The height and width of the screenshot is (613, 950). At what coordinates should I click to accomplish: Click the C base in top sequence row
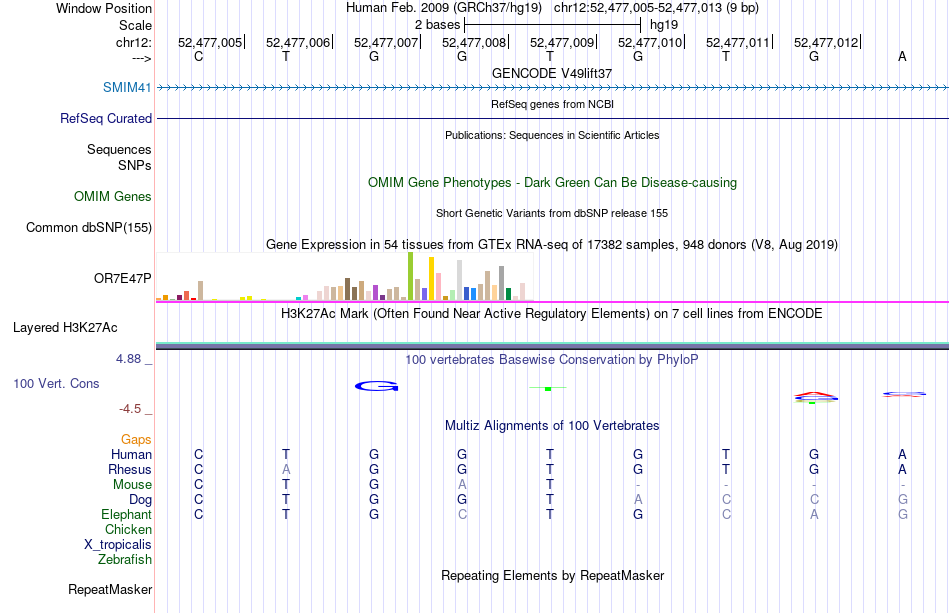[198, 56]
